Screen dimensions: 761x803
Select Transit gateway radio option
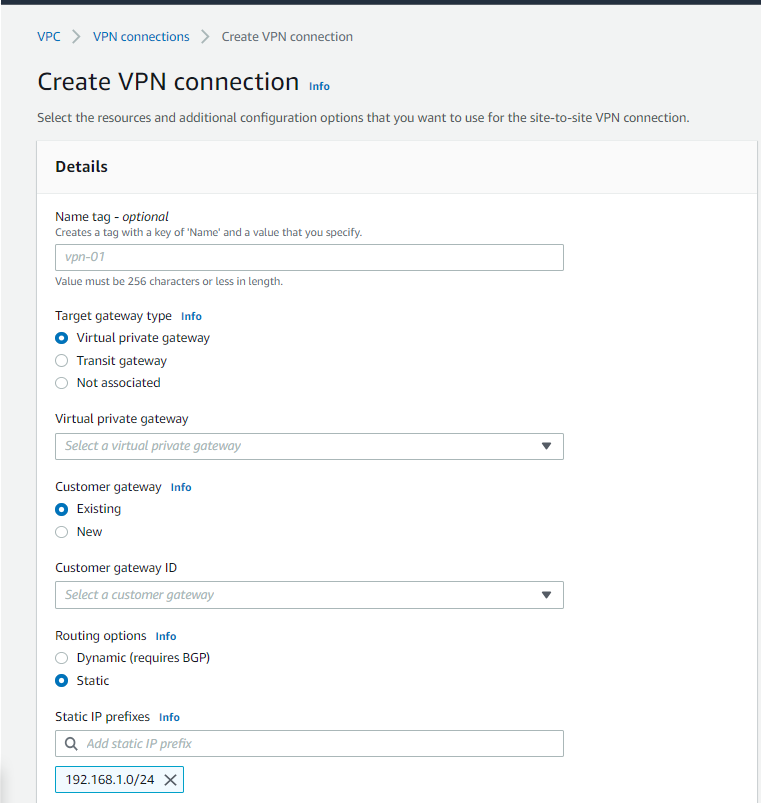point(62,361)
